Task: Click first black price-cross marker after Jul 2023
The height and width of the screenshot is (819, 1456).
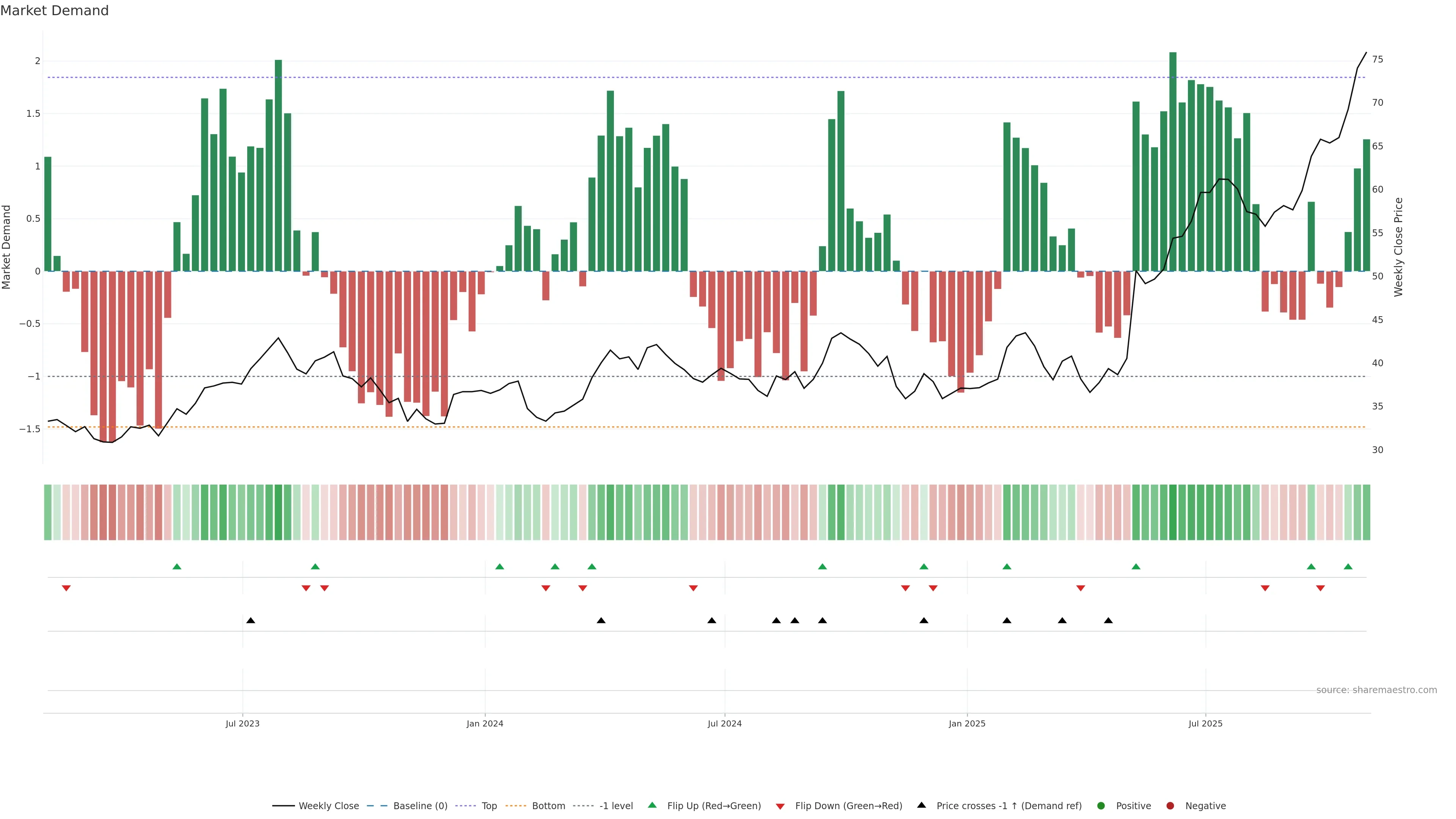Action: (251, 621)
